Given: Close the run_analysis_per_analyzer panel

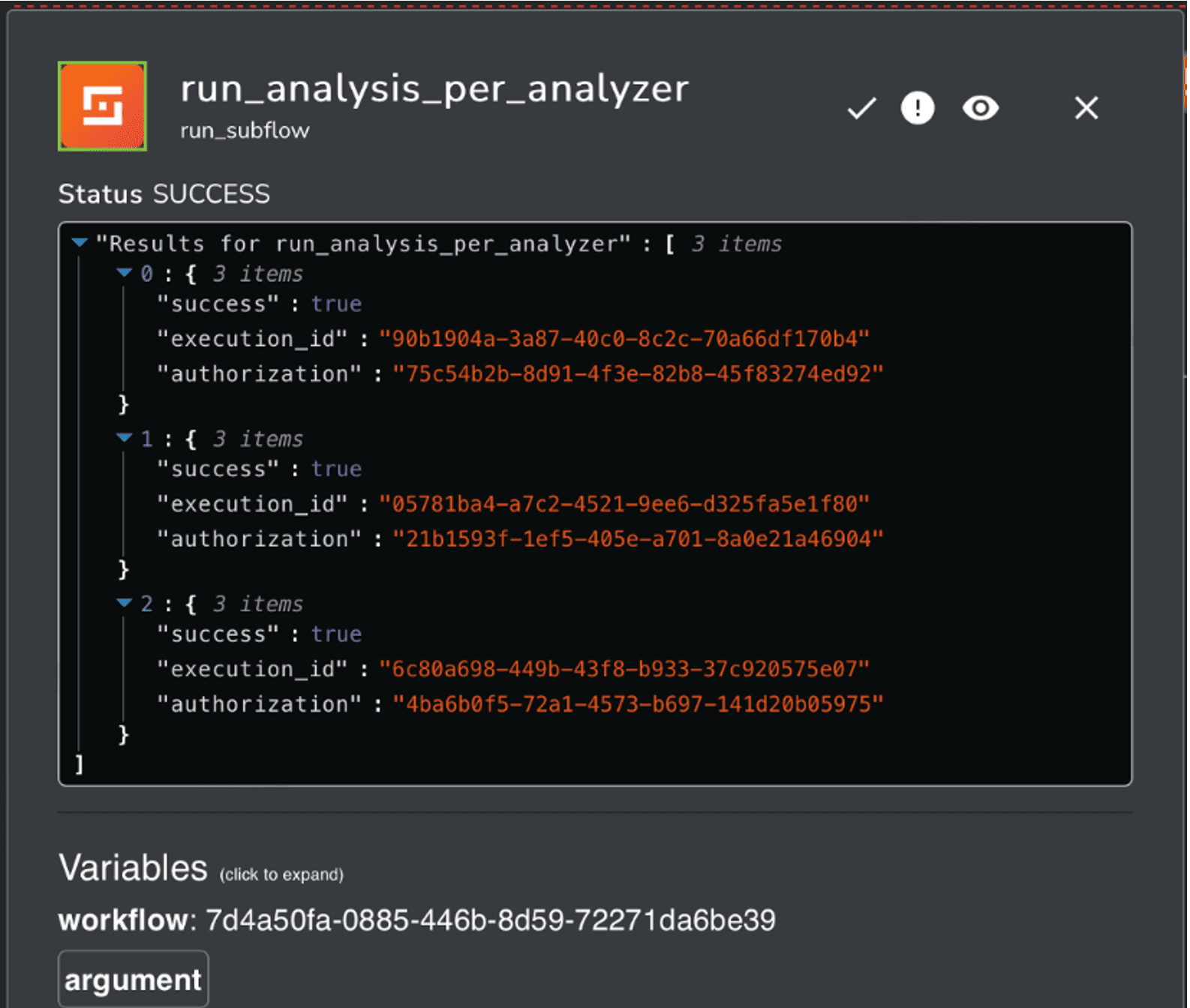Looking at the screenshot, I should tap(1086, 108).
